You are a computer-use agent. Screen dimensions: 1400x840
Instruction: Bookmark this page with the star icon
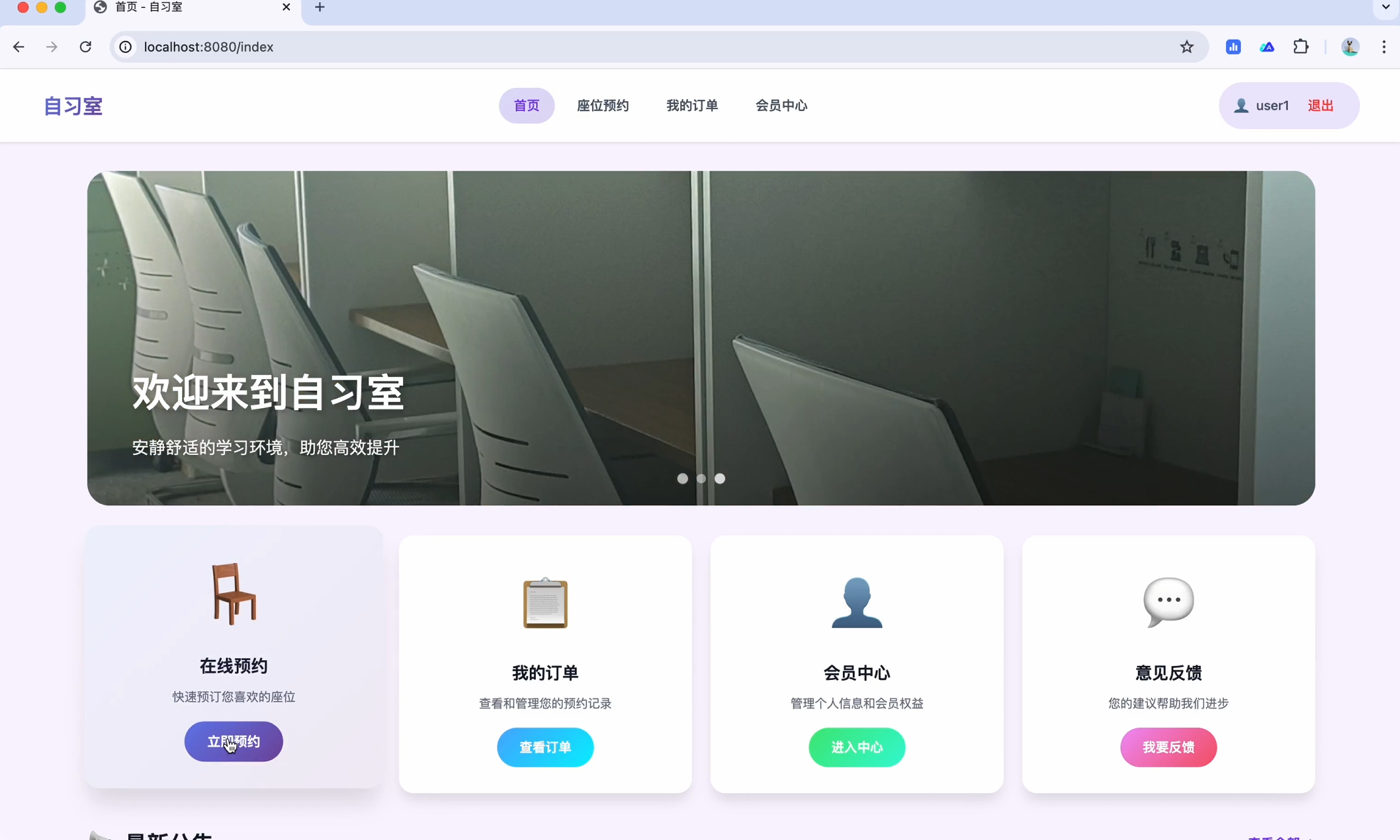coord(1186,47)
